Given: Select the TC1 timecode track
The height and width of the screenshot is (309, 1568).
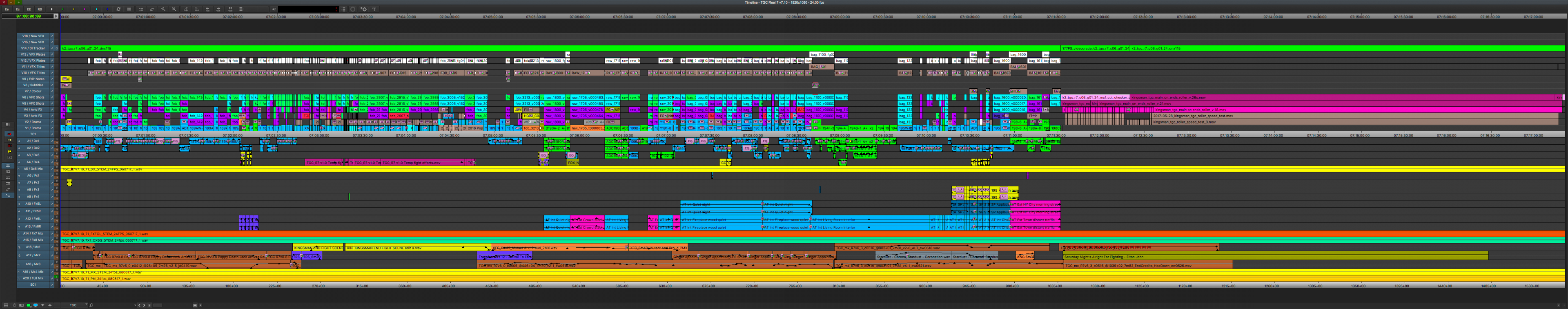Looking at the screenshot, I should point(33,134).
